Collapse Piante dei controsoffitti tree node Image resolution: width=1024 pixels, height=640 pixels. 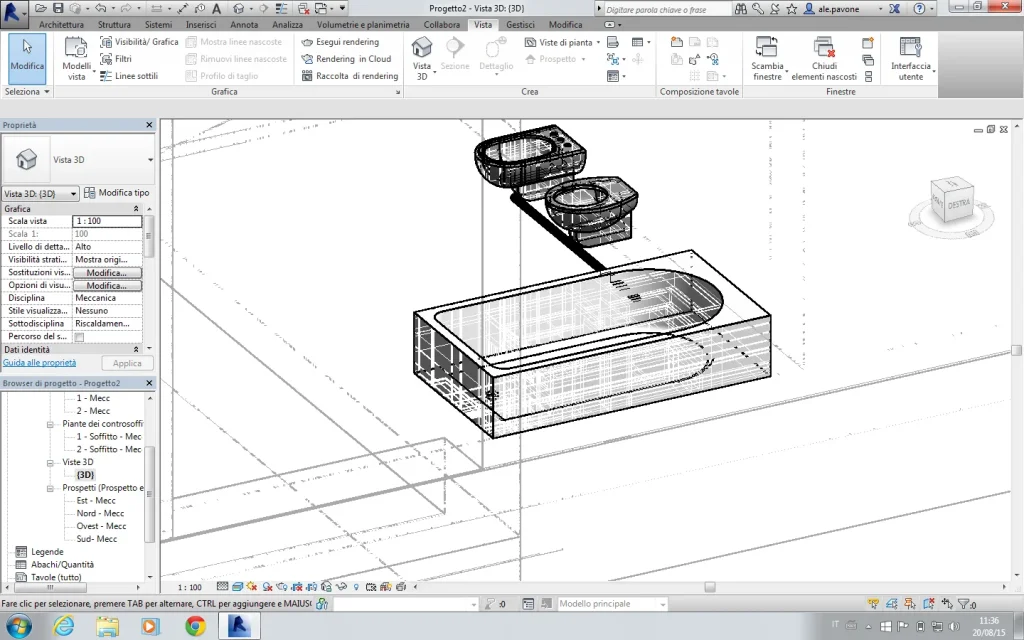point(50,424)
